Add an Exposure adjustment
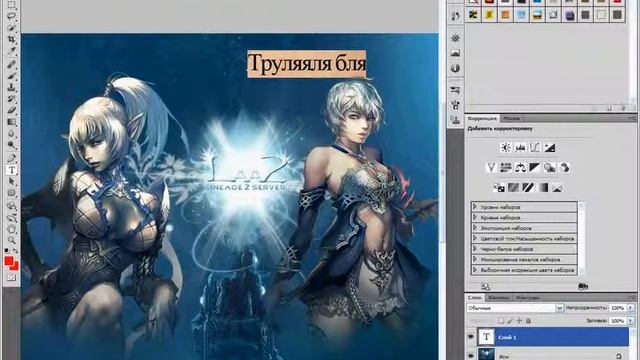The height and width of the screenshot is (360, 640). pos(550,148)
